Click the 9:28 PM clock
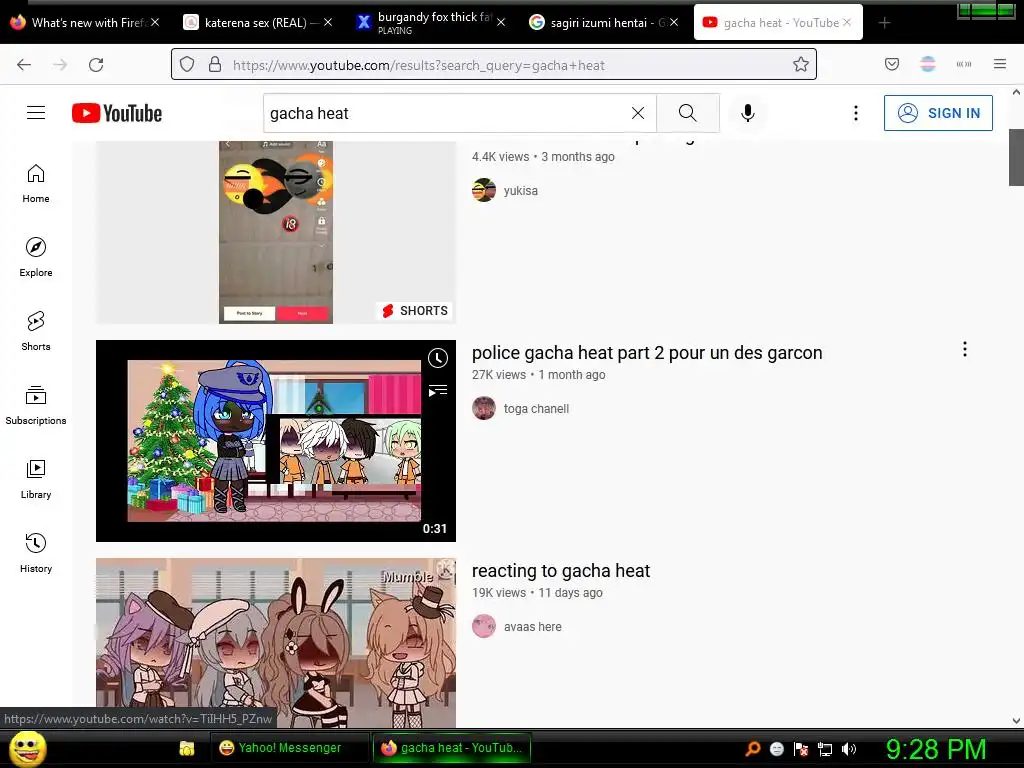The height and width of the screenshot is (768, 1024). tap(935, 748)
